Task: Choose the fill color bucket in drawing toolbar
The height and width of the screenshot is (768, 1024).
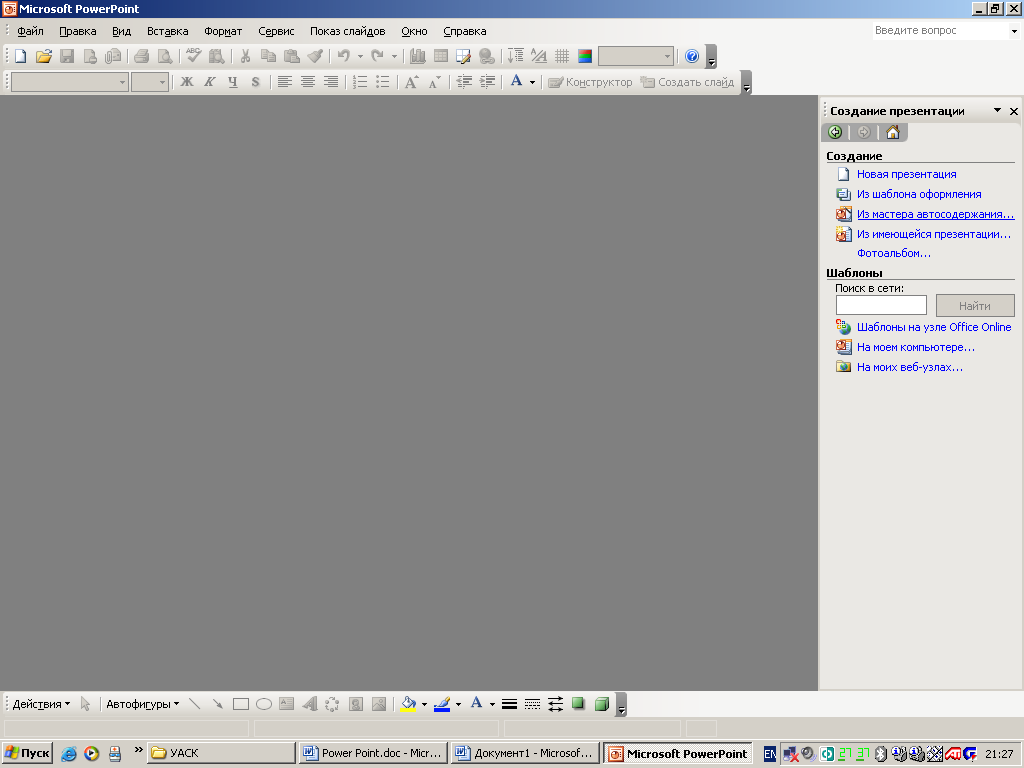Action: (409, 704)
